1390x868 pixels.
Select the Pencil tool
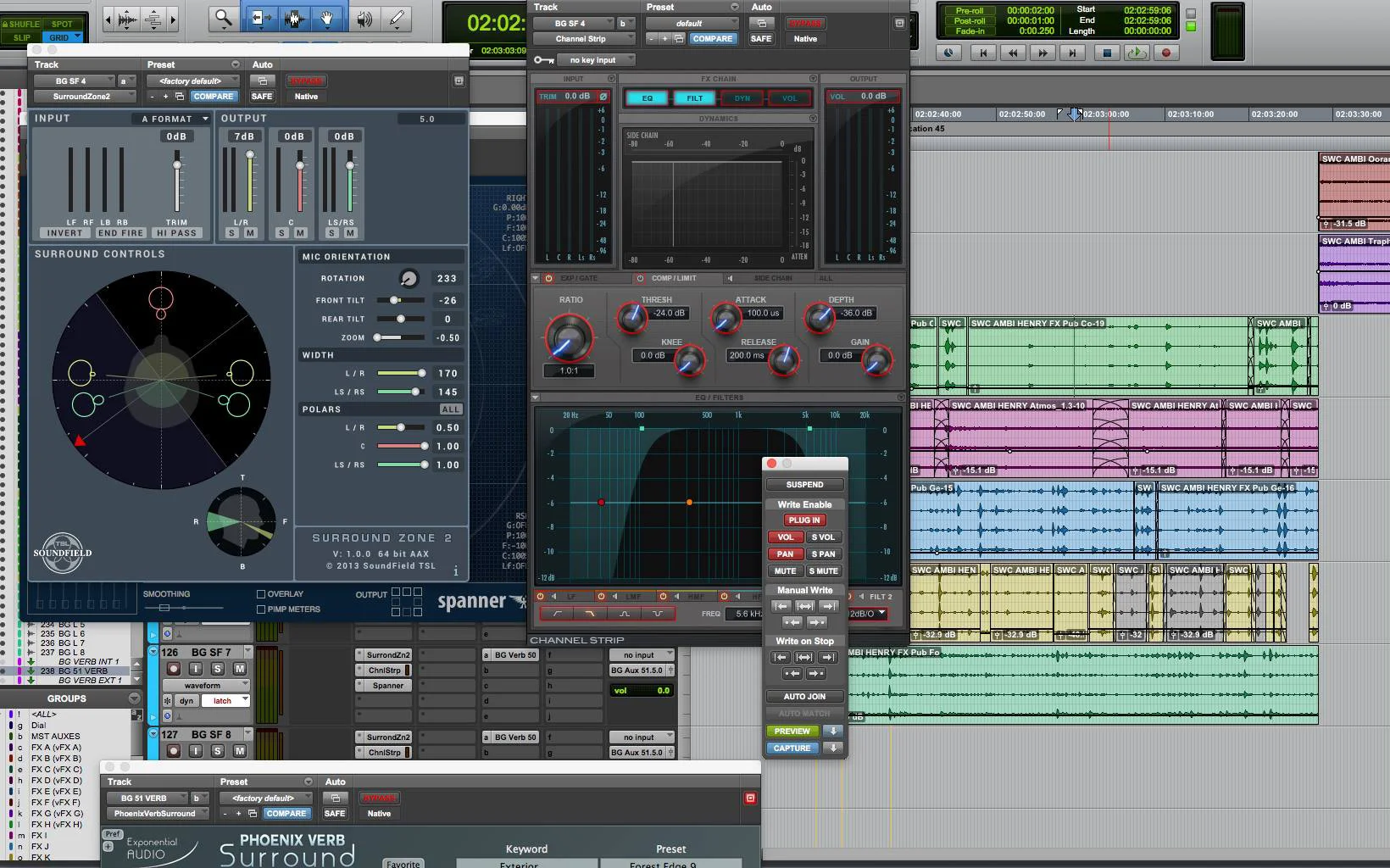point(396,18)
